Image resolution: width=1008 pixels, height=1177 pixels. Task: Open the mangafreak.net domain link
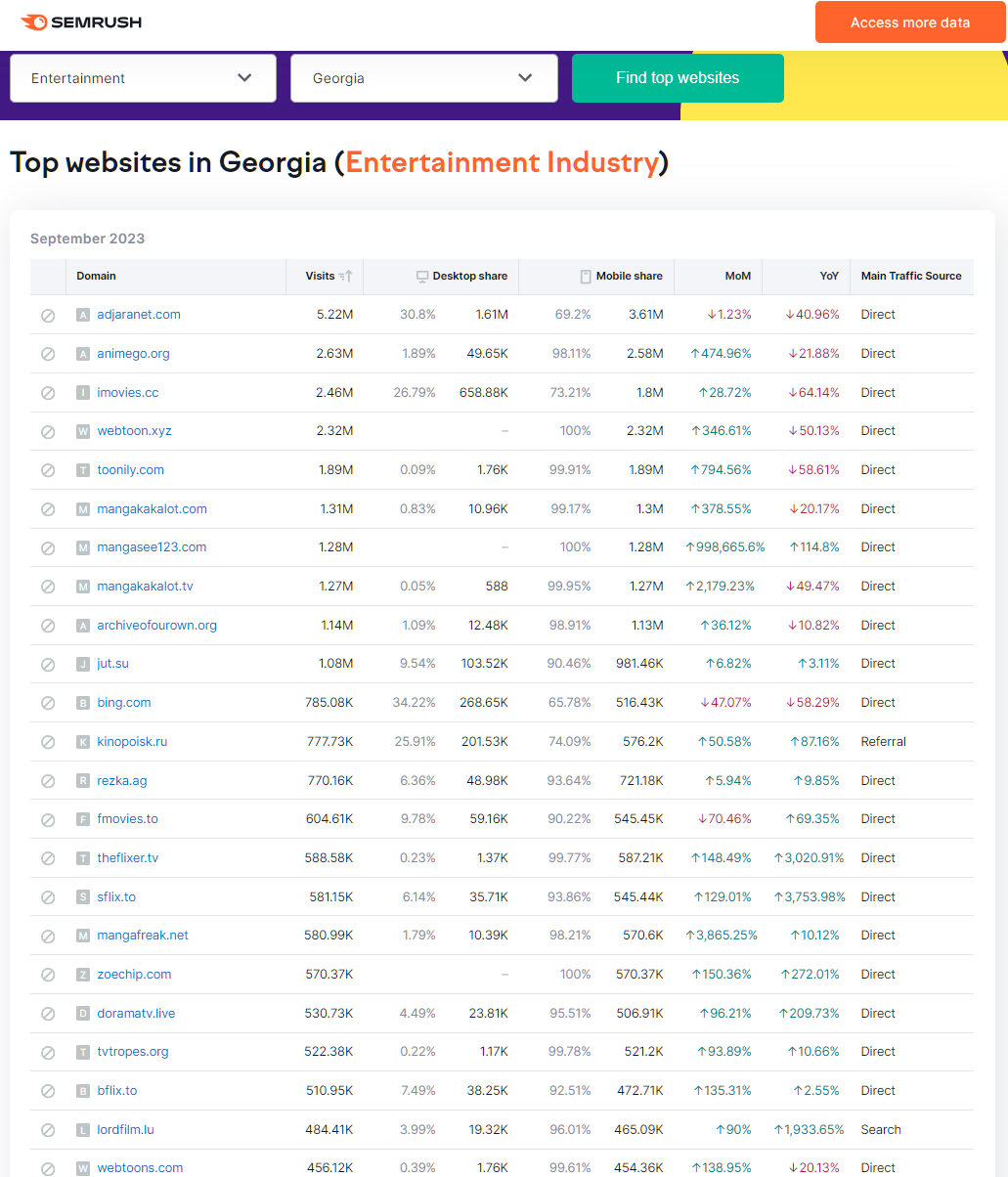[x=143, y=936]
